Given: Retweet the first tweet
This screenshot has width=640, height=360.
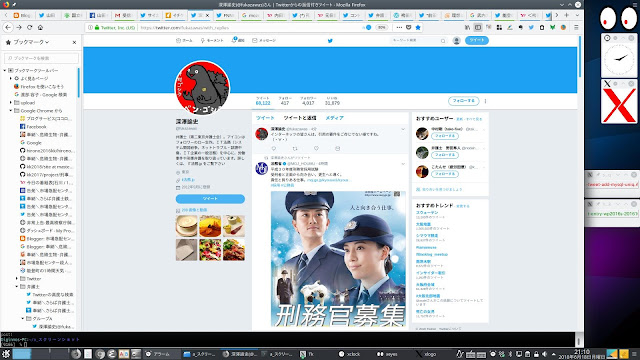Looking at the screenshot, I should [x=295, y=149].
